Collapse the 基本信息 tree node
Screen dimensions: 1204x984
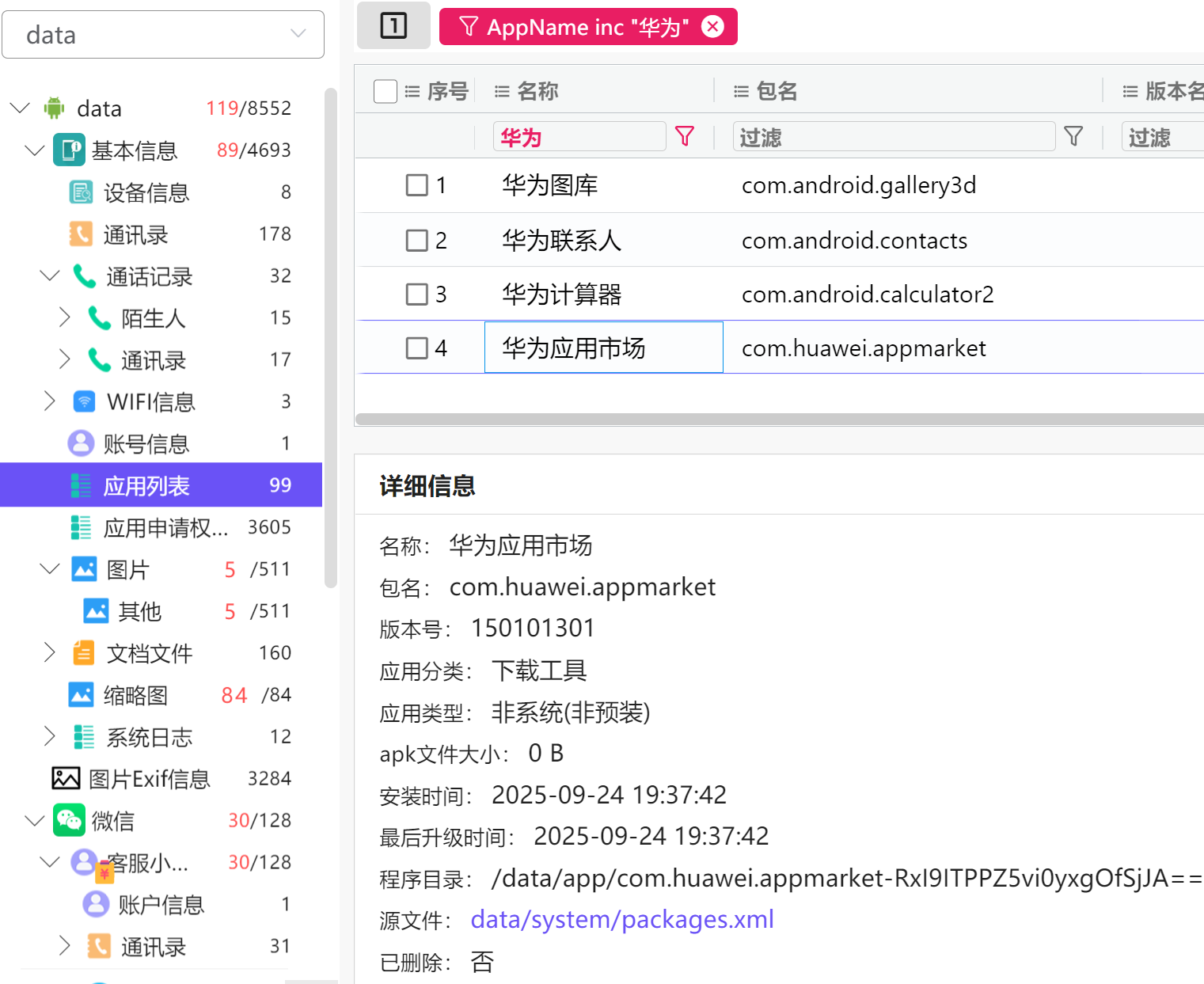pos(35,150)
